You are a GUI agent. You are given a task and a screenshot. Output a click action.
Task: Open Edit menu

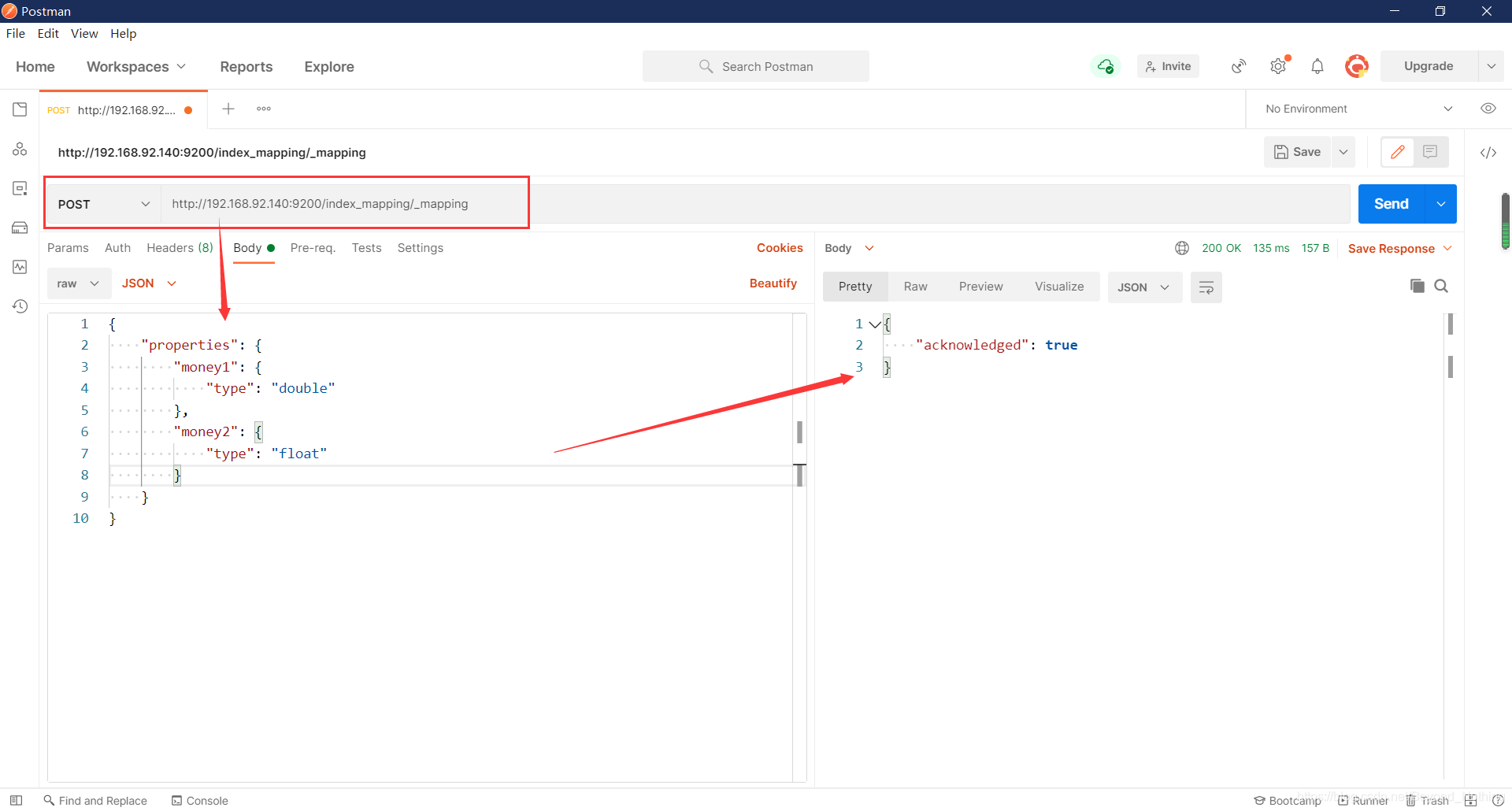(x=48, y=33)
